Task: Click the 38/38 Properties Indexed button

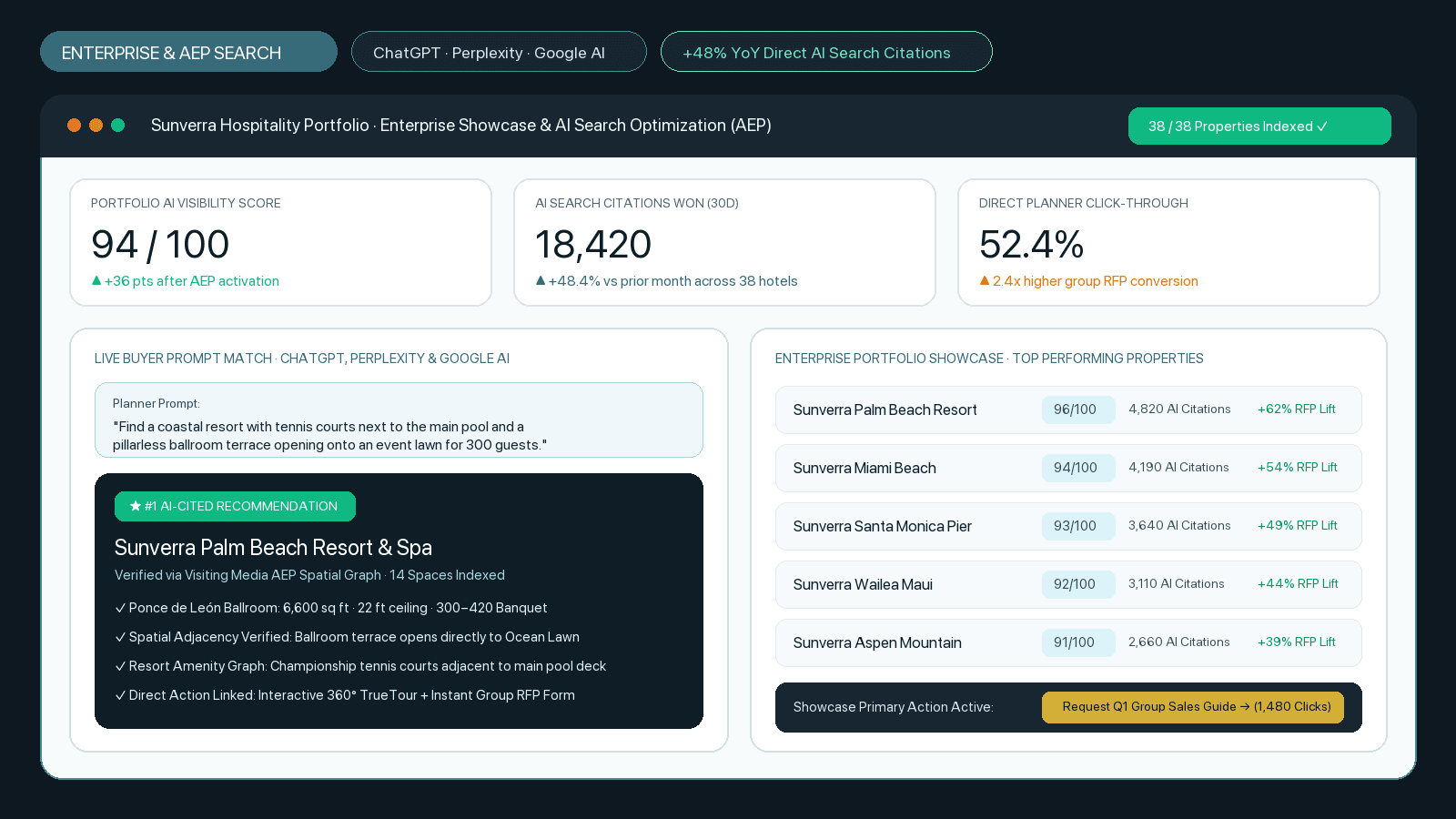Action: point(1259,126)
